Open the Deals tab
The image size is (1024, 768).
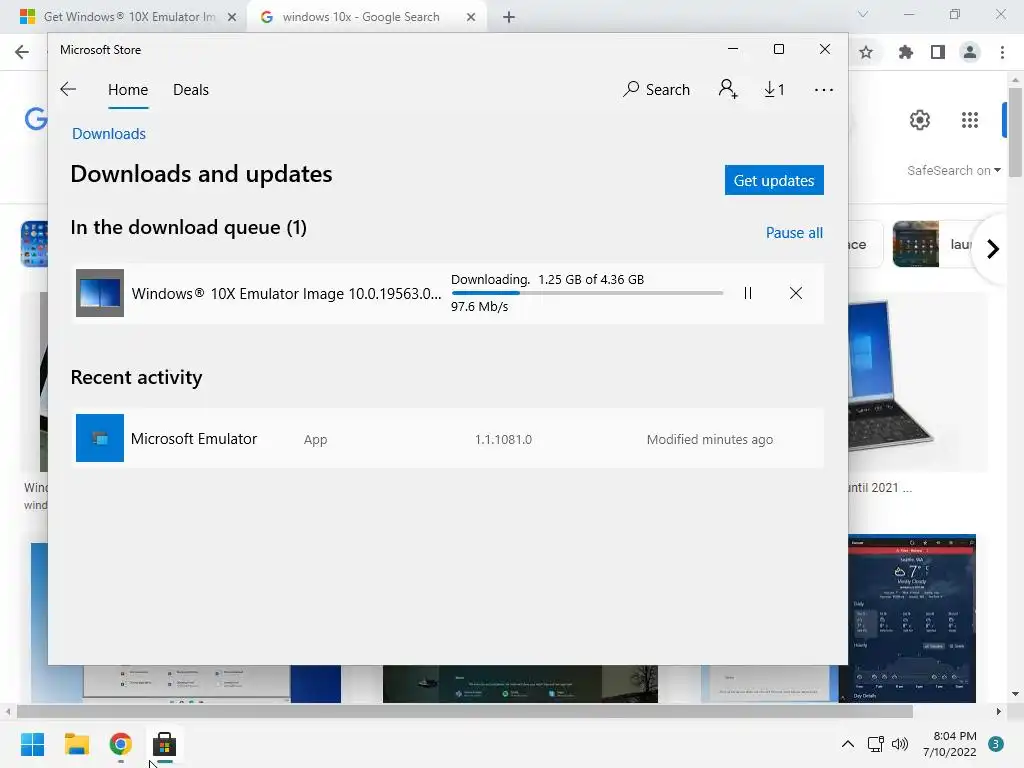point(191,89)
